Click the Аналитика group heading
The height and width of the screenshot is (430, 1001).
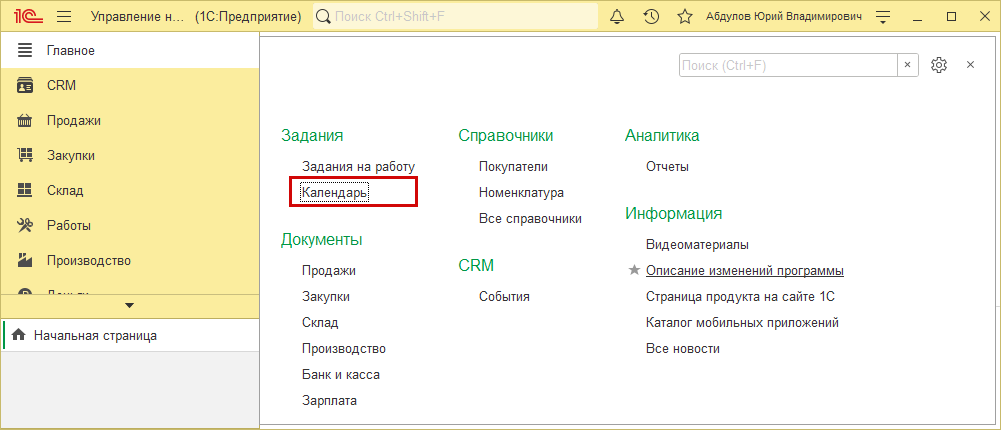point(662,135)
